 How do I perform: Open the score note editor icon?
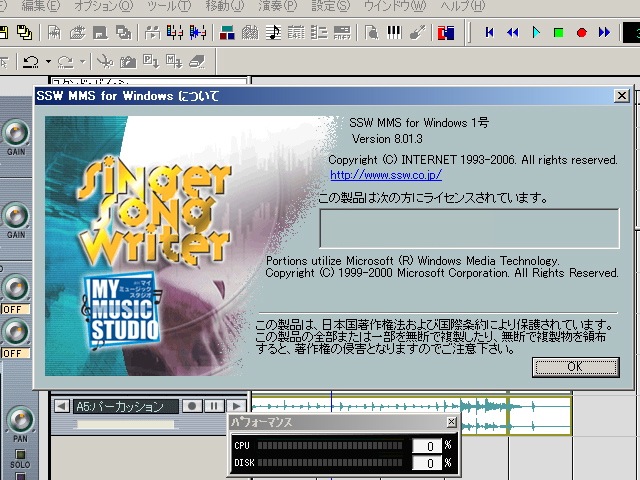point(273,33)
